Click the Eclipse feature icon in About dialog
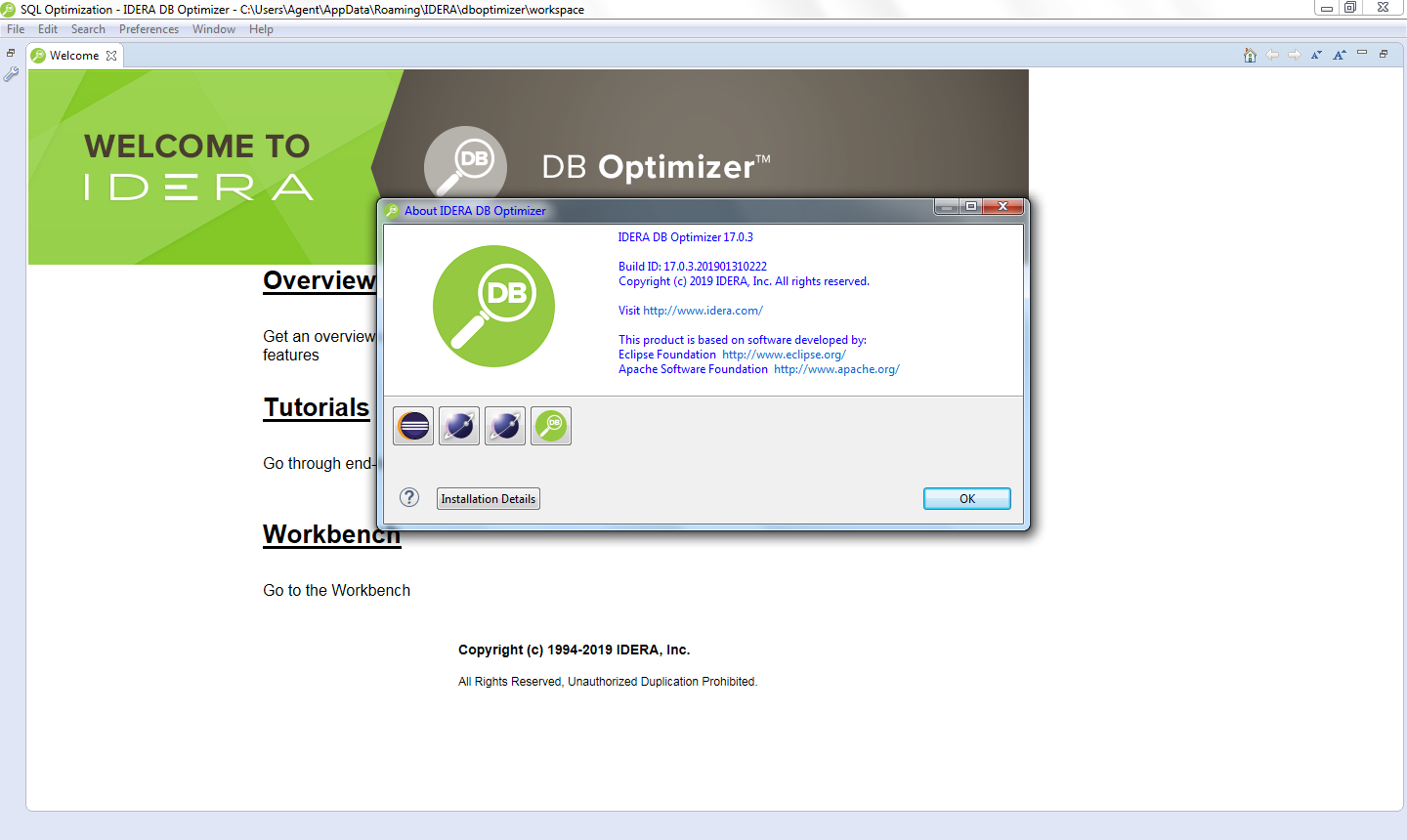Image resolution: width=1407 pixels, height=840 pixels. click(413, 426)
